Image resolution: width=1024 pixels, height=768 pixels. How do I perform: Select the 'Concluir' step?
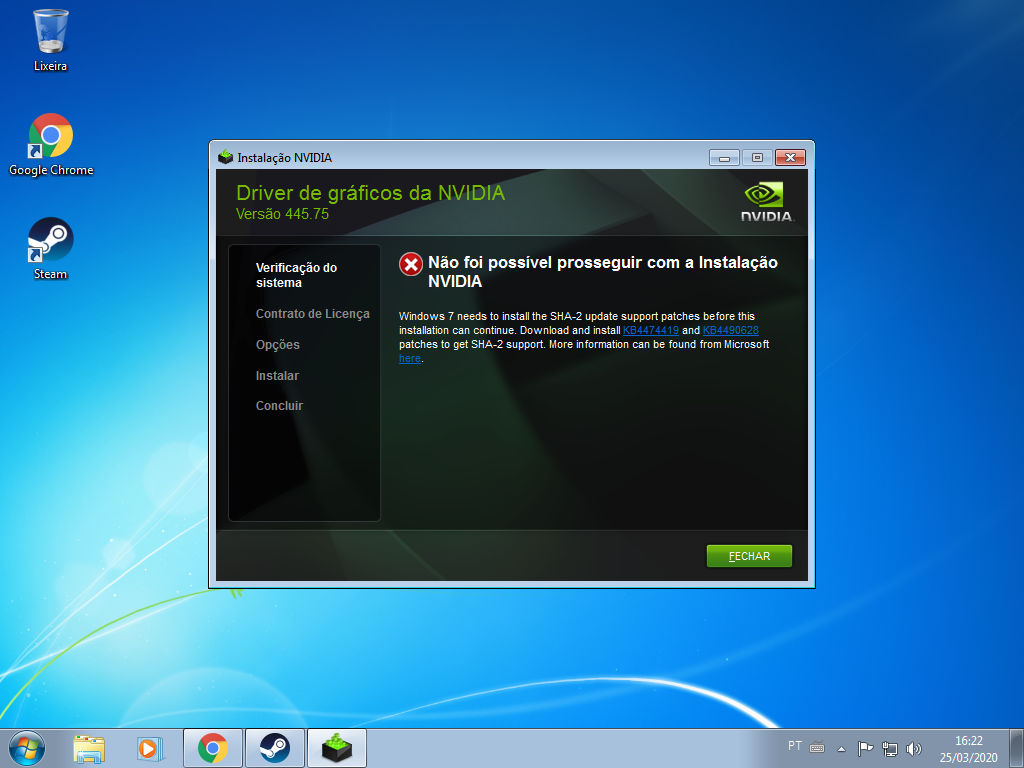pyautogui.click(x=280, y=406)
